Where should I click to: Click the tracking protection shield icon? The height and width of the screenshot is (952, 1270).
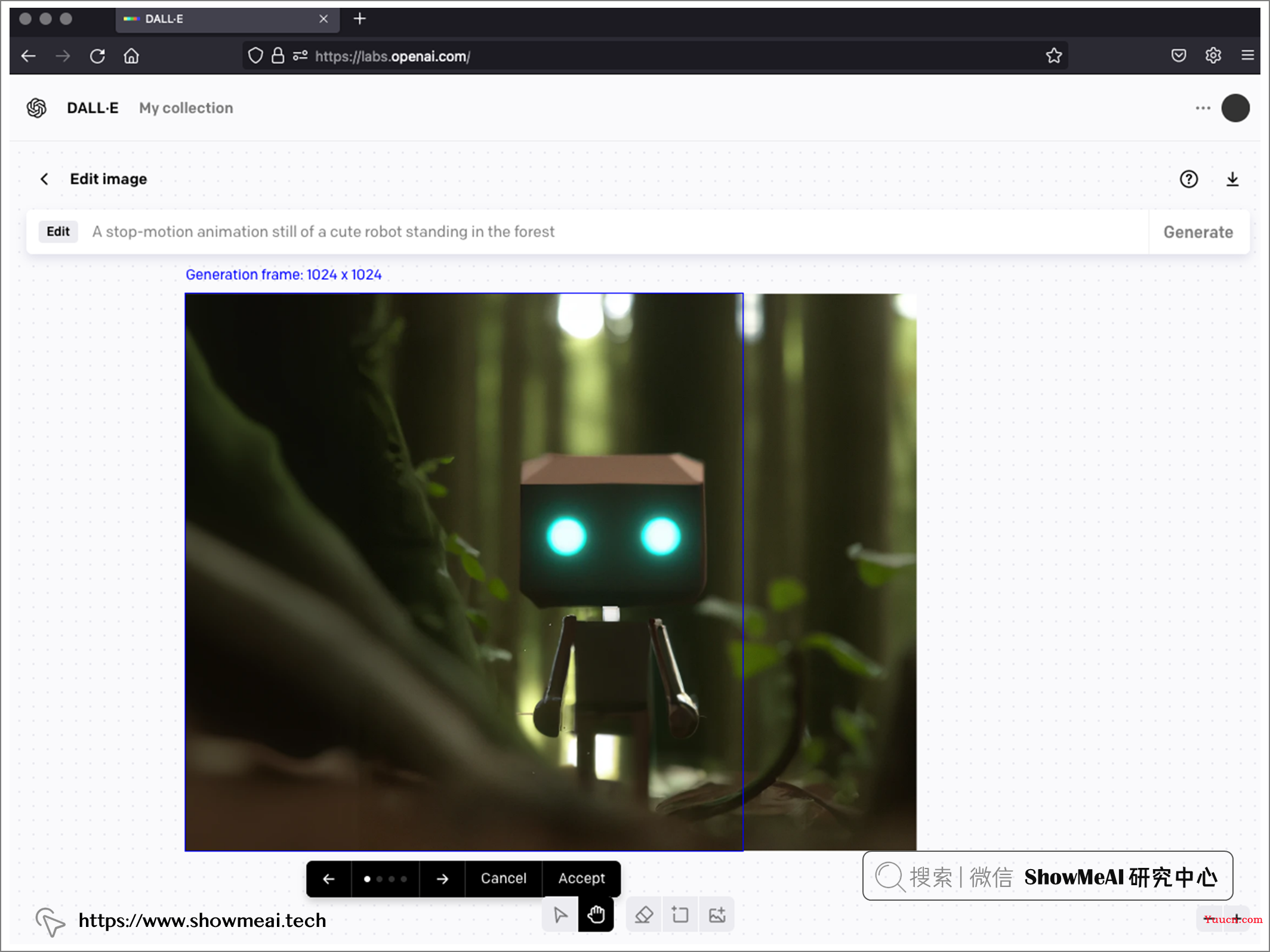click(x=255, y=56)
